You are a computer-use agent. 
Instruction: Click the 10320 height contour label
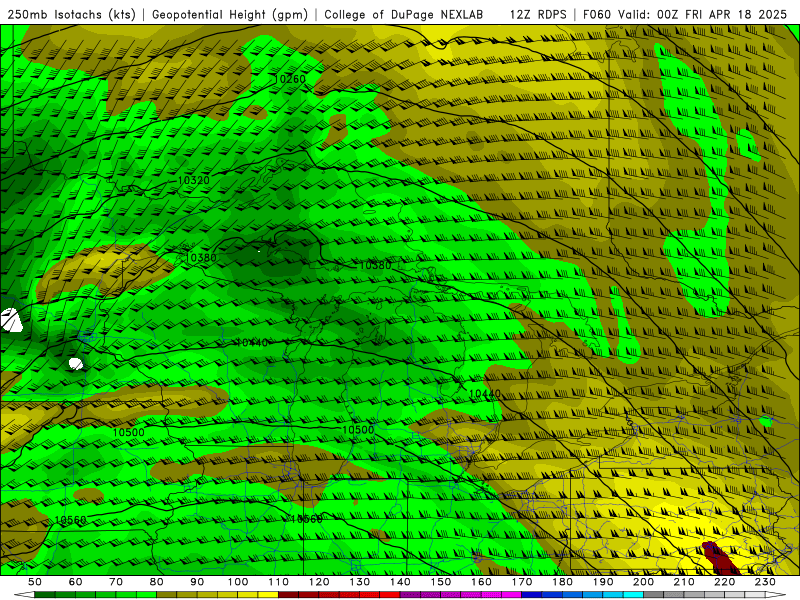193,180
